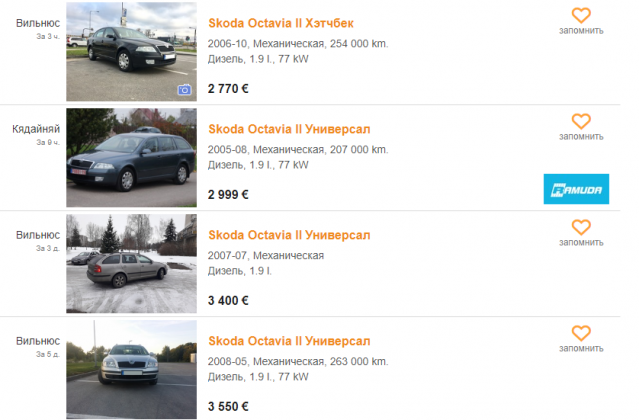Open the Кядайняй Skoda Octavia II Универсал title
The image size is (639, 420).
[x=289, y=129]
